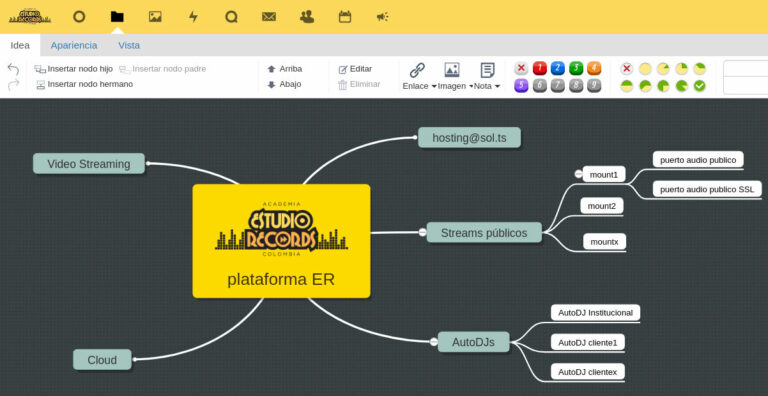The width and height of the screenshot is (768, 396).
Task: Open the announcements megaphone icon
Action: tap(383, 17)
